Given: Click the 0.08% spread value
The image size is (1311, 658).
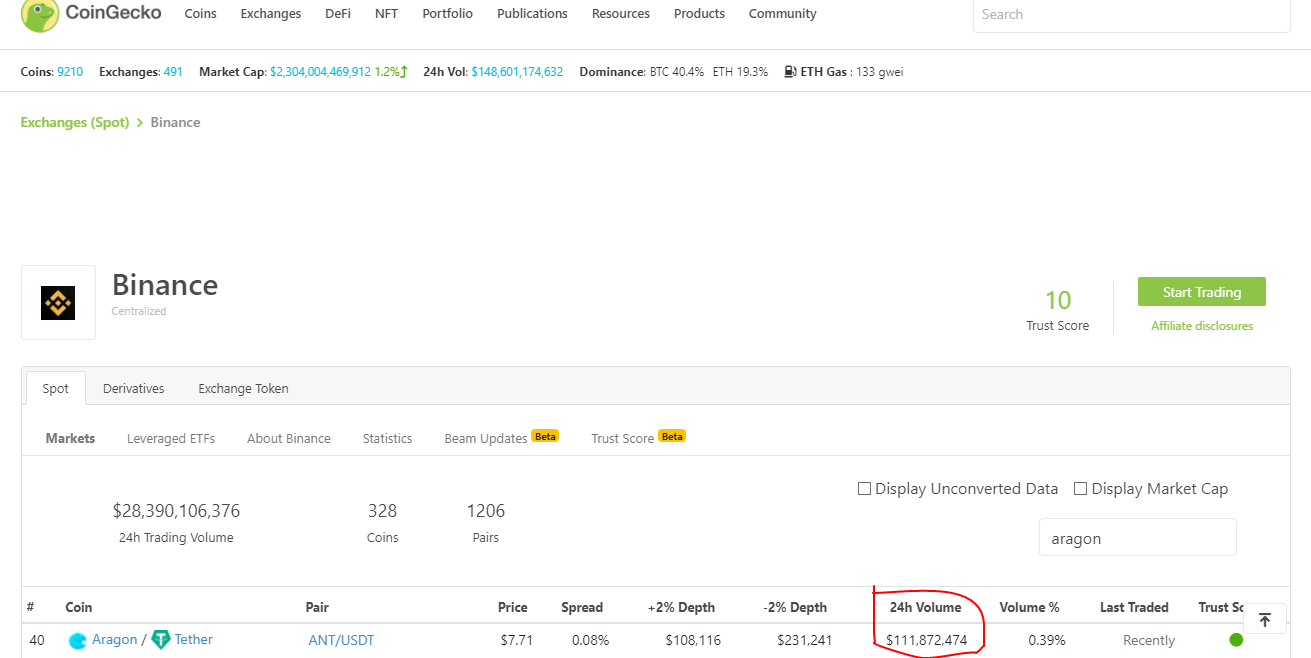Looking at the screenshot, I should (x=590, y=640).
